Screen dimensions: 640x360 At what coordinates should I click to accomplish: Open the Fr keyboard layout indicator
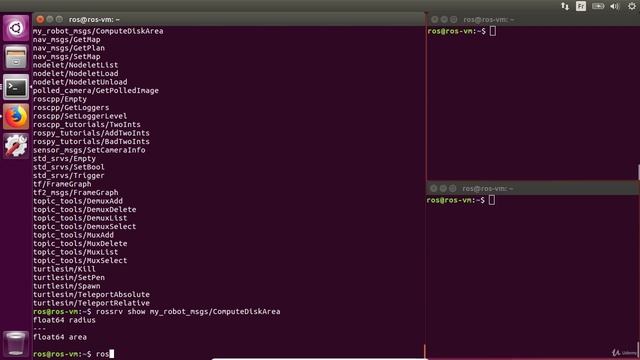581,6
